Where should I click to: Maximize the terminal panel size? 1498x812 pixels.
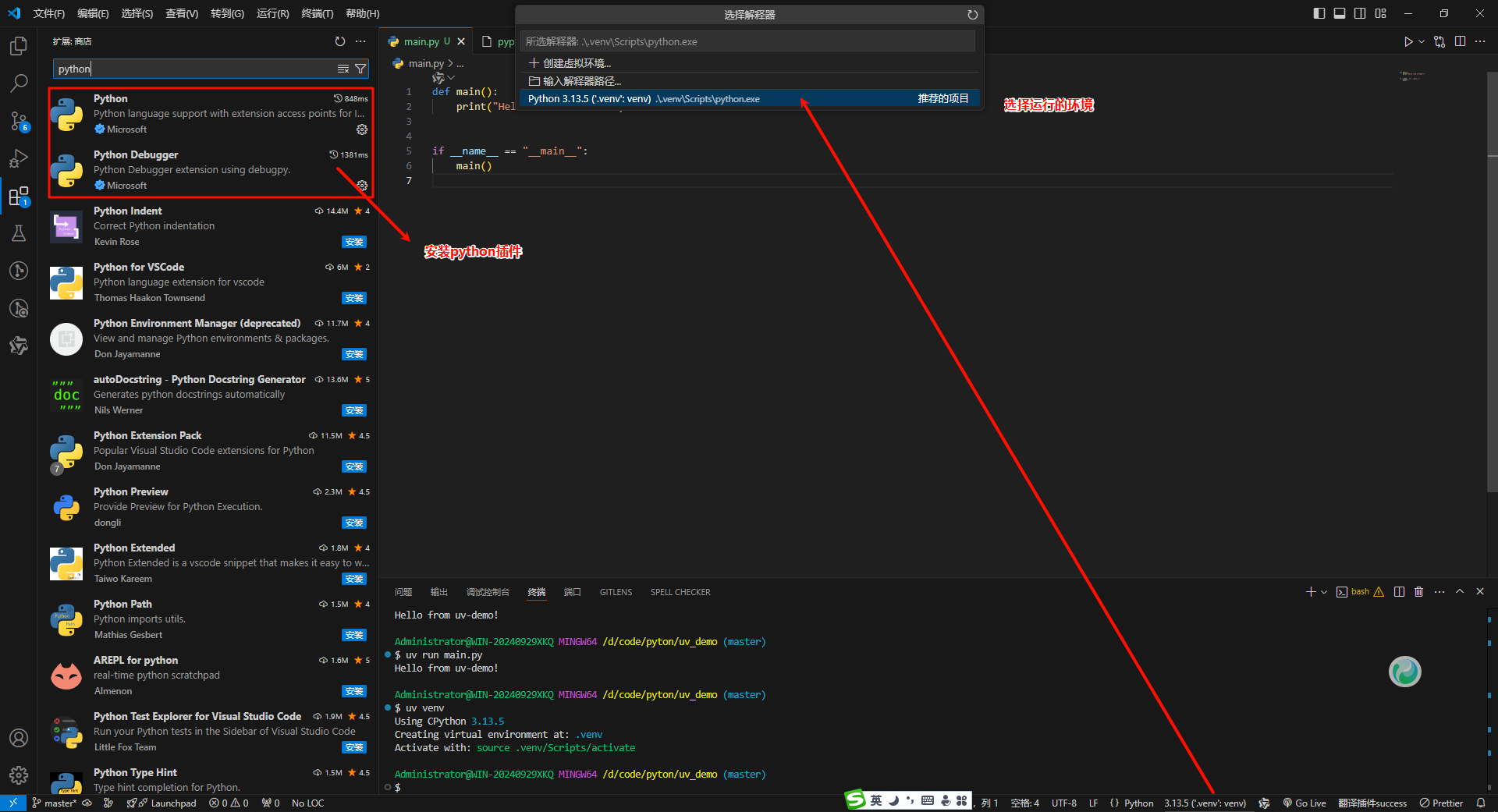pos(1460,592)
